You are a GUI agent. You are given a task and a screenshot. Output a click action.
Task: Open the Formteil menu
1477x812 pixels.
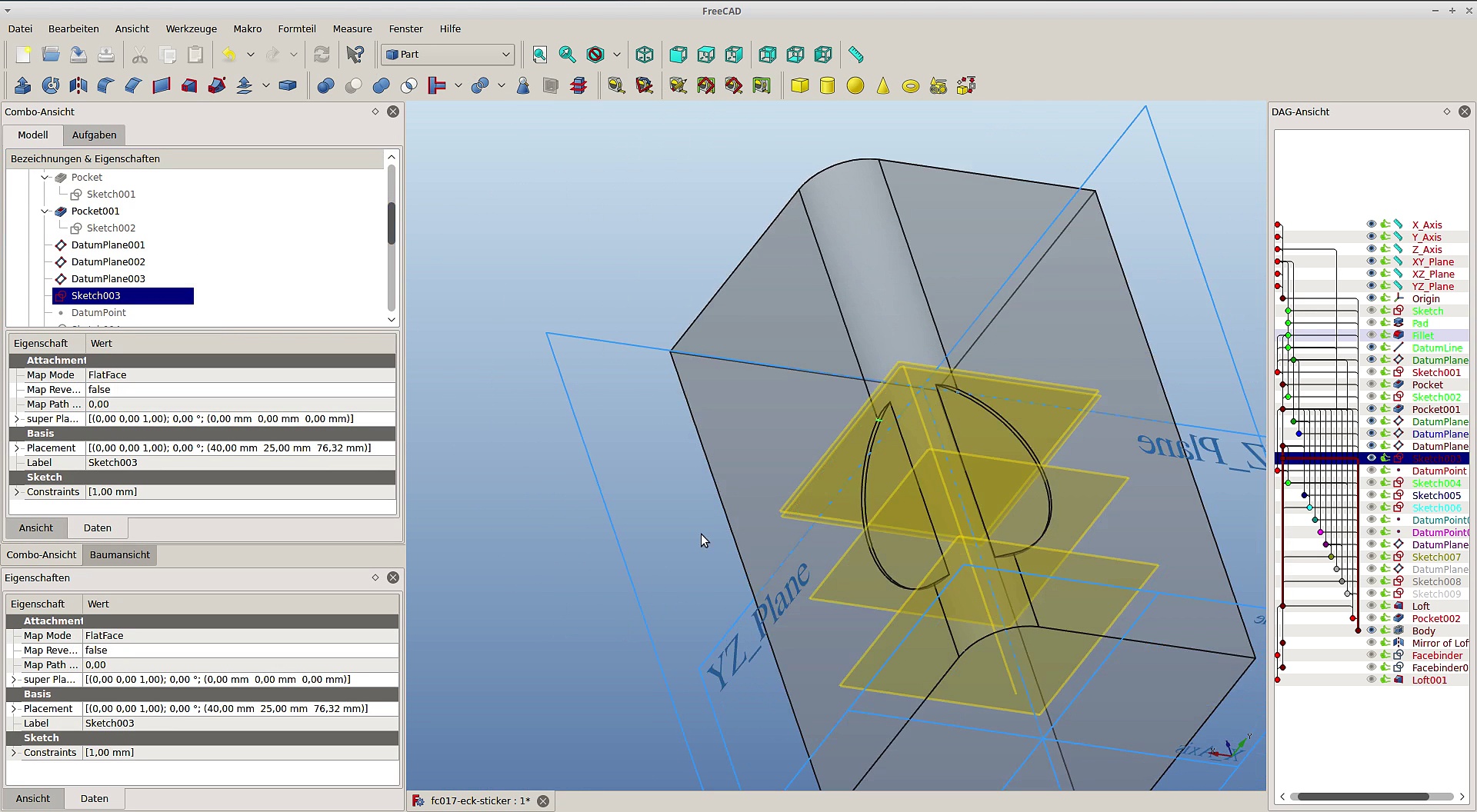point(296,28)
